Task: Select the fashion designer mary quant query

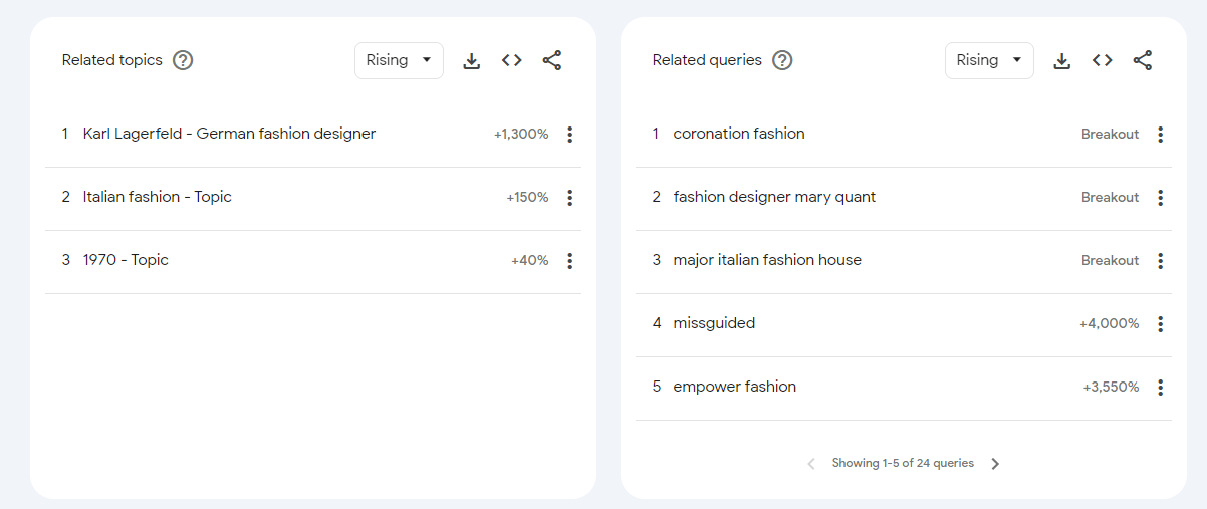Action: 774,197
